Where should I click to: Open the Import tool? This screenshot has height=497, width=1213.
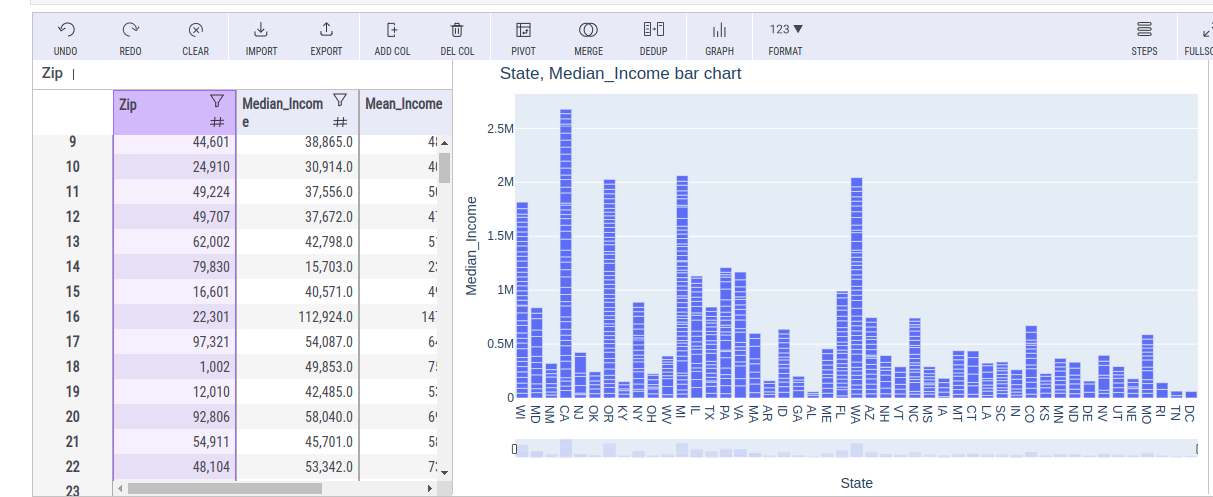[261, 30]
